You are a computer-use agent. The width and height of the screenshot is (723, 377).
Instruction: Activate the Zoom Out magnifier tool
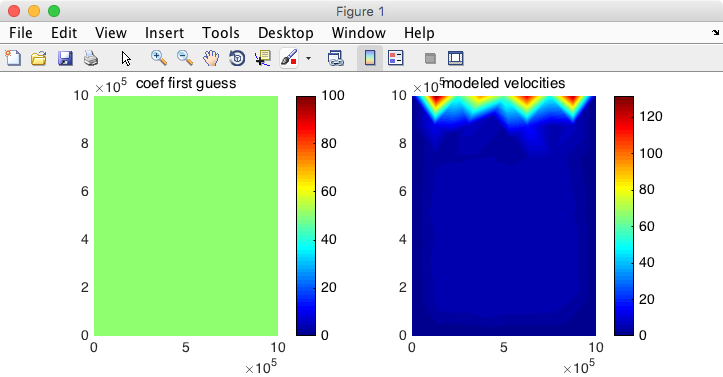pos(185,58)
